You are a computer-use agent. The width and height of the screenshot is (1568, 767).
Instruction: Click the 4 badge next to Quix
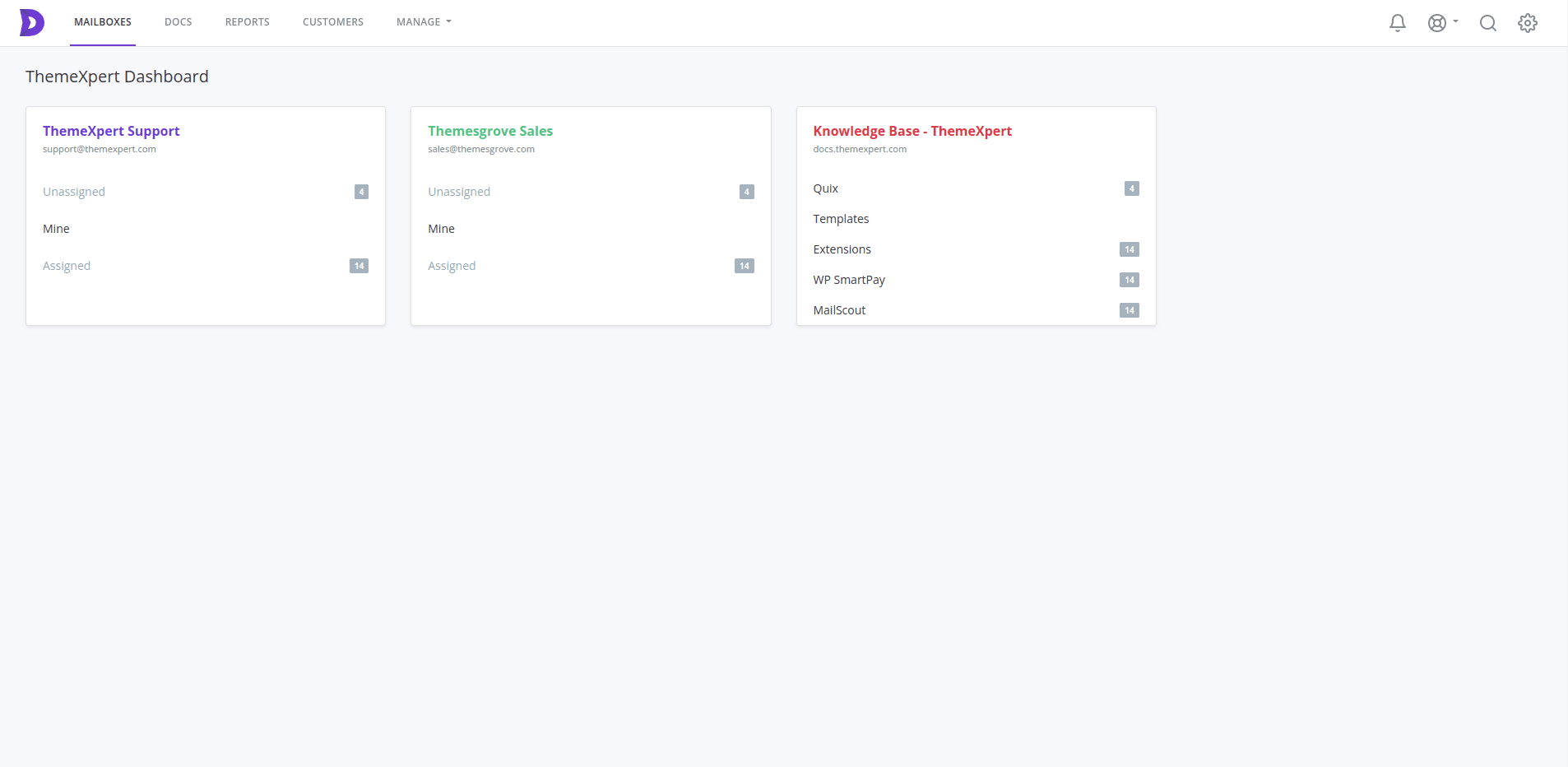pyautogui.click(x=1132, y=188)
